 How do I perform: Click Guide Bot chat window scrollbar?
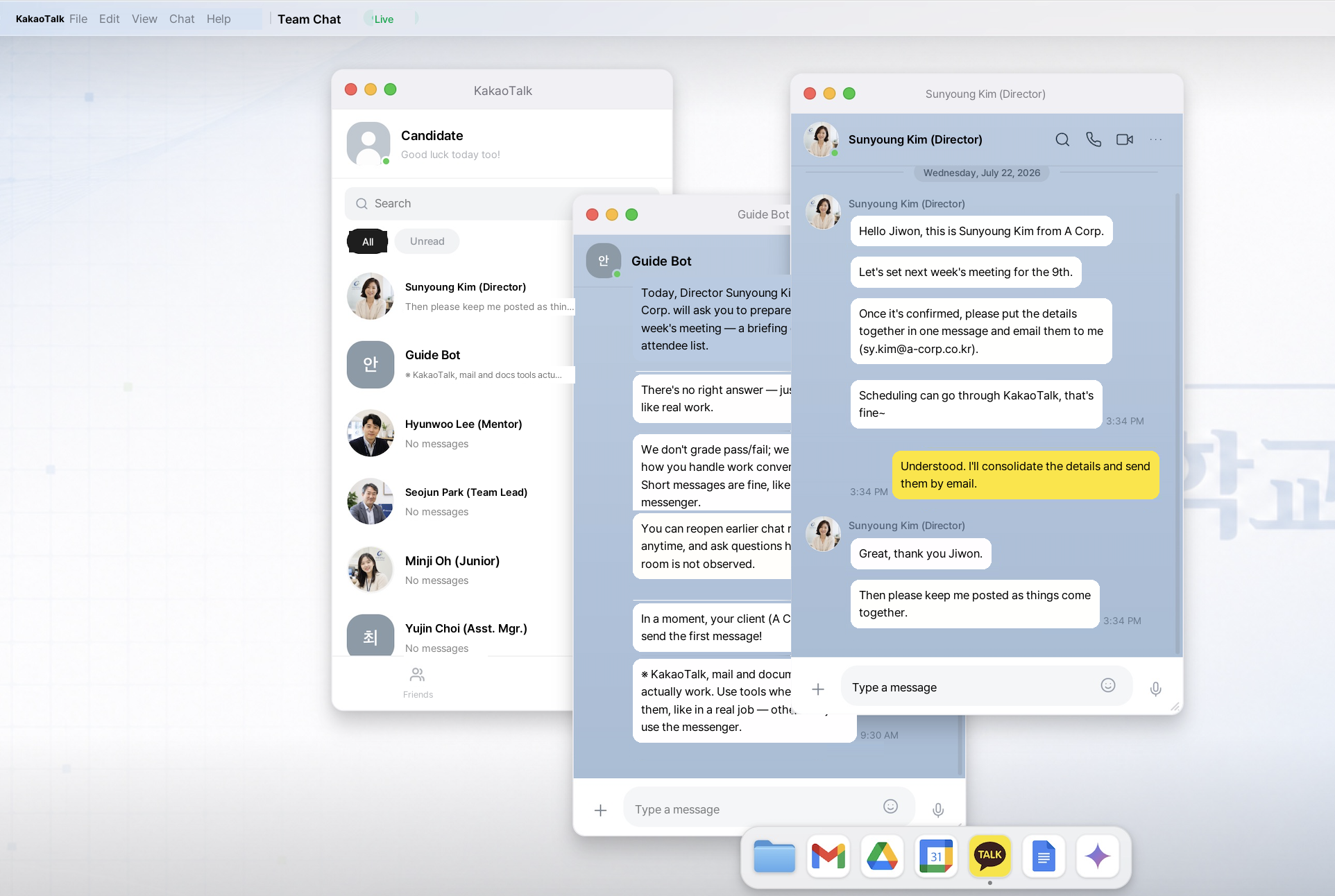click(960, 746)
